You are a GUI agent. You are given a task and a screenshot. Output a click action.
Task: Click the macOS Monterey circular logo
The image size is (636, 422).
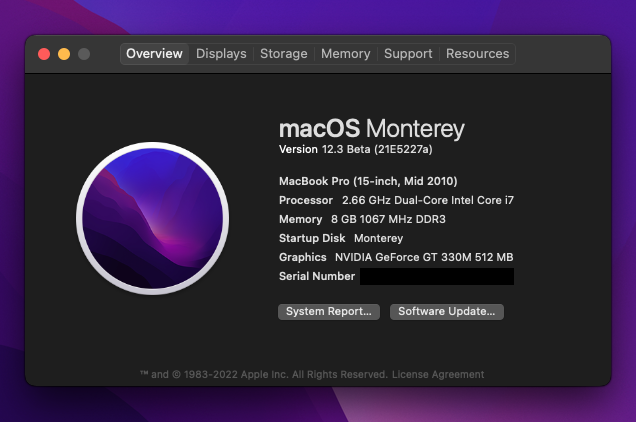coord(153,218)
